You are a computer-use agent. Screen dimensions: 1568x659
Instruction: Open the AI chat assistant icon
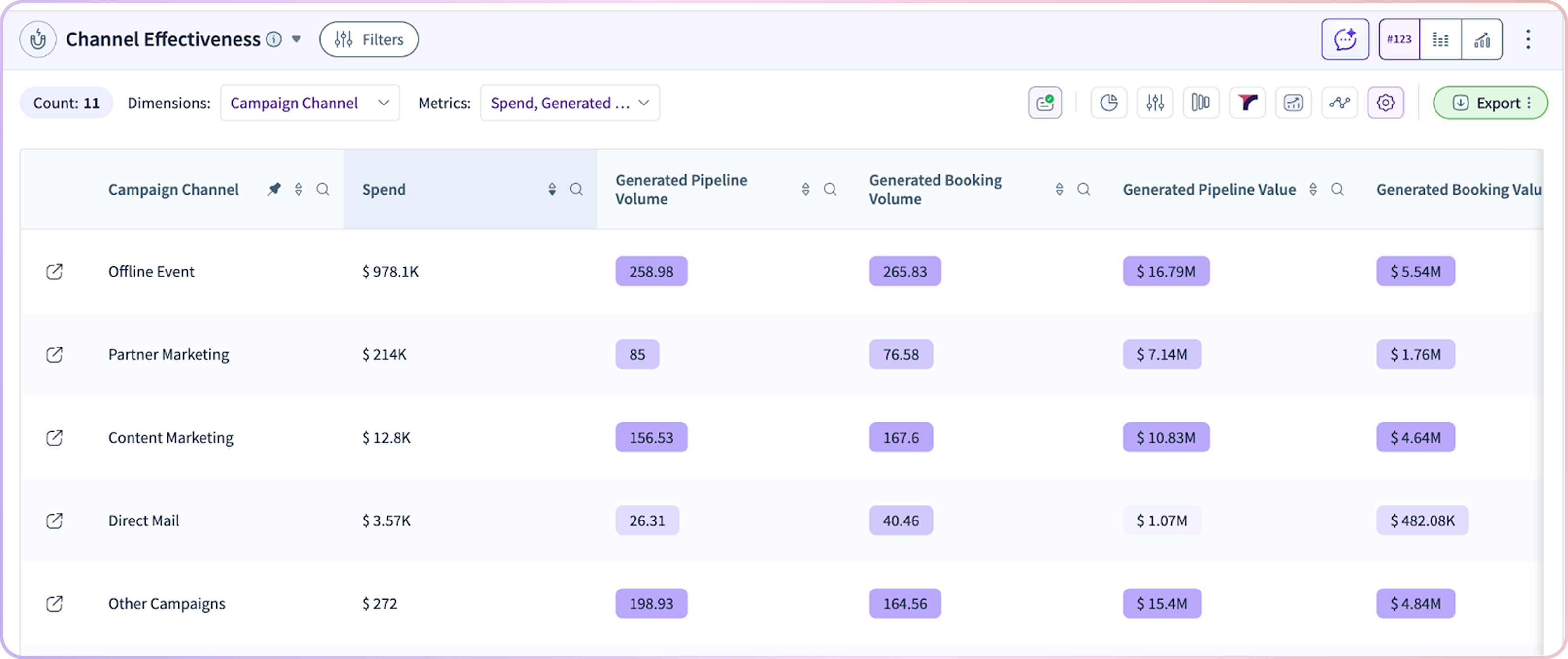pyautogui.click(x=1345, y=39)
